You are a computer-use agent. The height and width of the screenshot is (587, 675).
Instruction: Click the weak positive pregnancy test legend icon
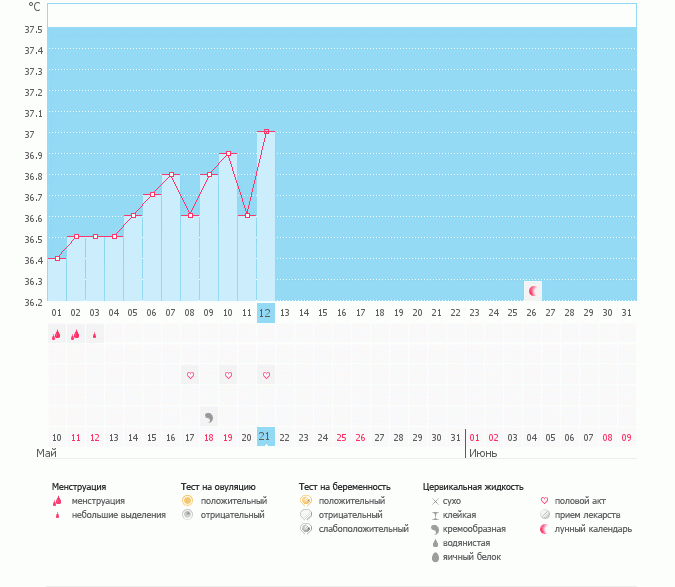(305, 529)
